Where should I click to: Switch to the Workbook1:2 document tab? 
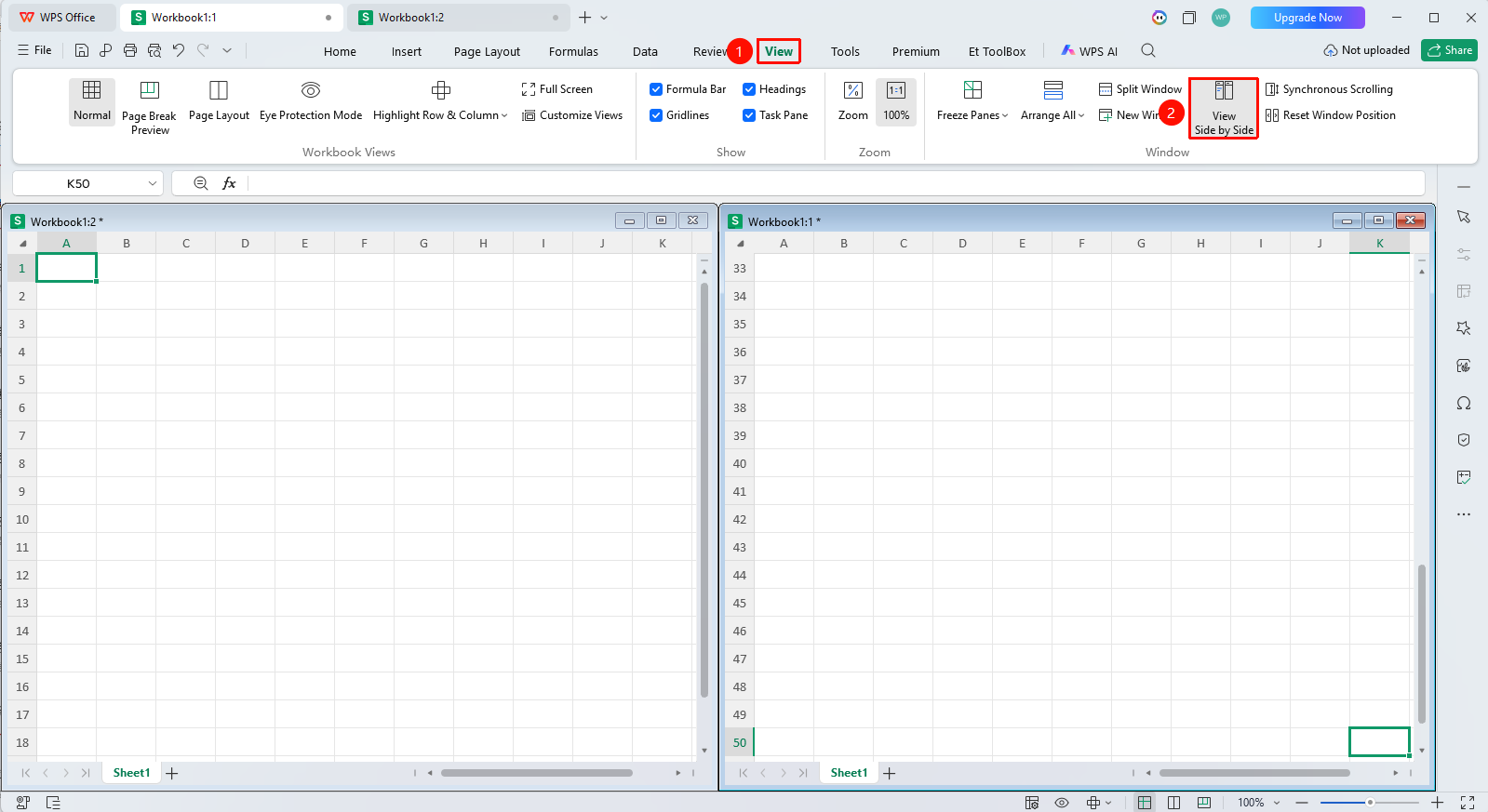456,18
